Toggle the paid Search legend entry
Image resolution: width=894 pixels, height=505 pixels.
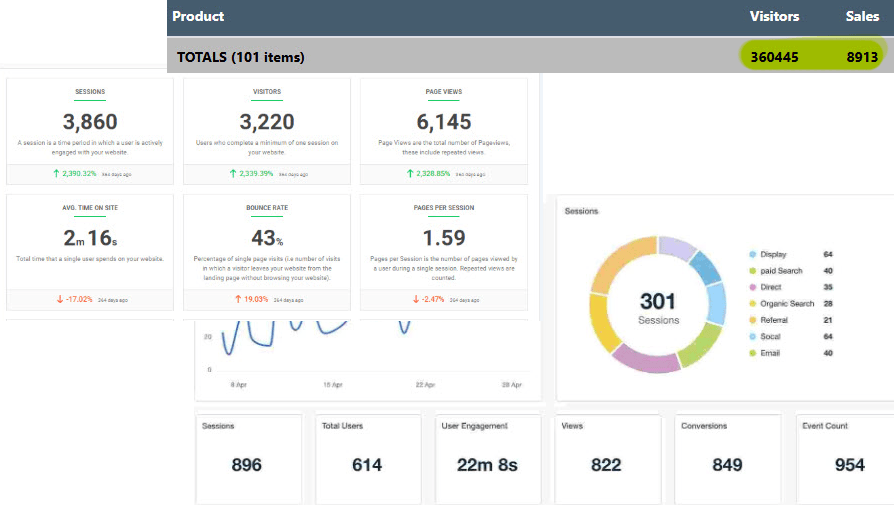[x=781, y=271]
